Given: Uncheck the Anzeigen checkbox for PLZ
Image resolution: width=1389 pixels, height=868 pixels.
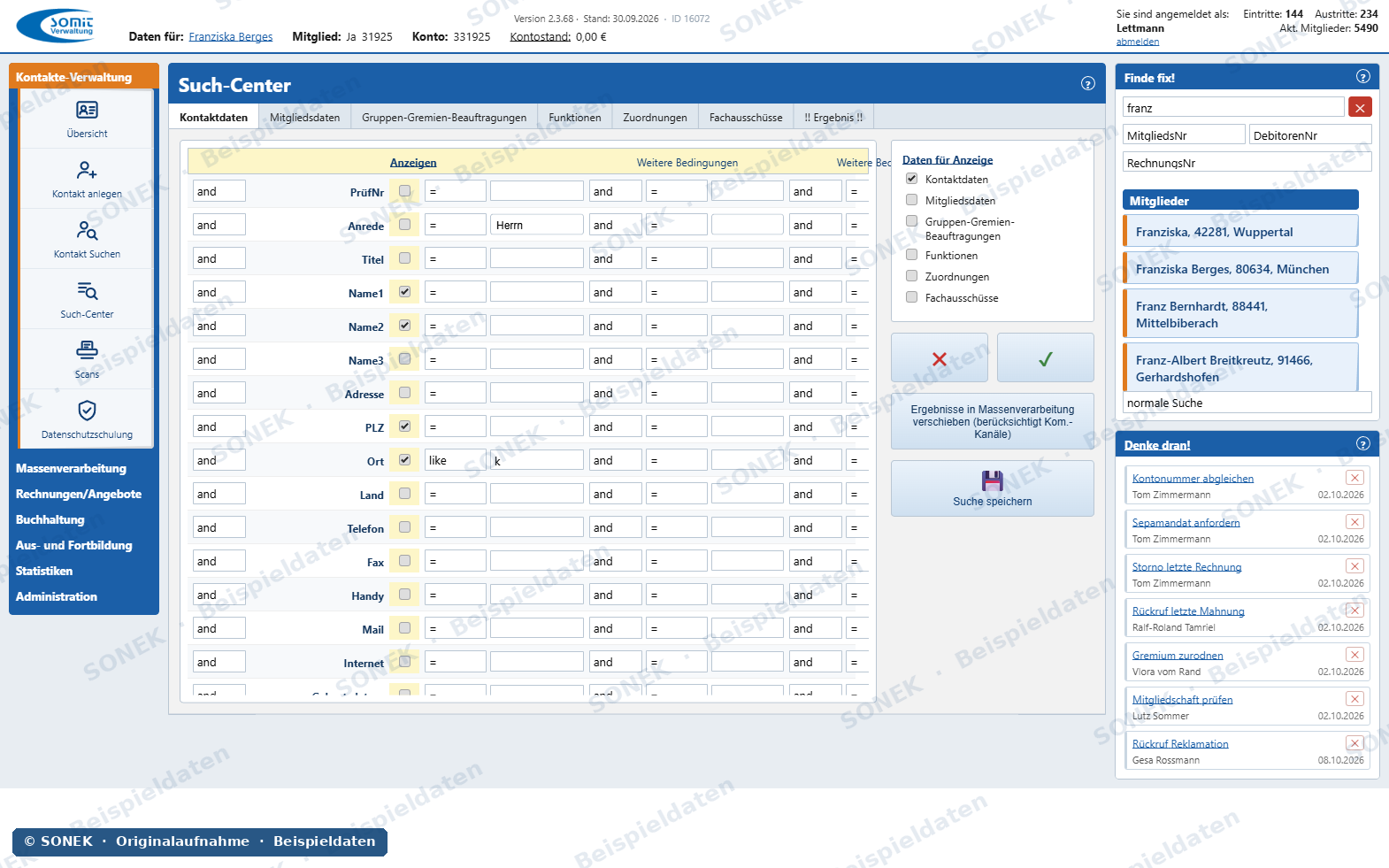Looking at the screenshot, I should [404, 426].
